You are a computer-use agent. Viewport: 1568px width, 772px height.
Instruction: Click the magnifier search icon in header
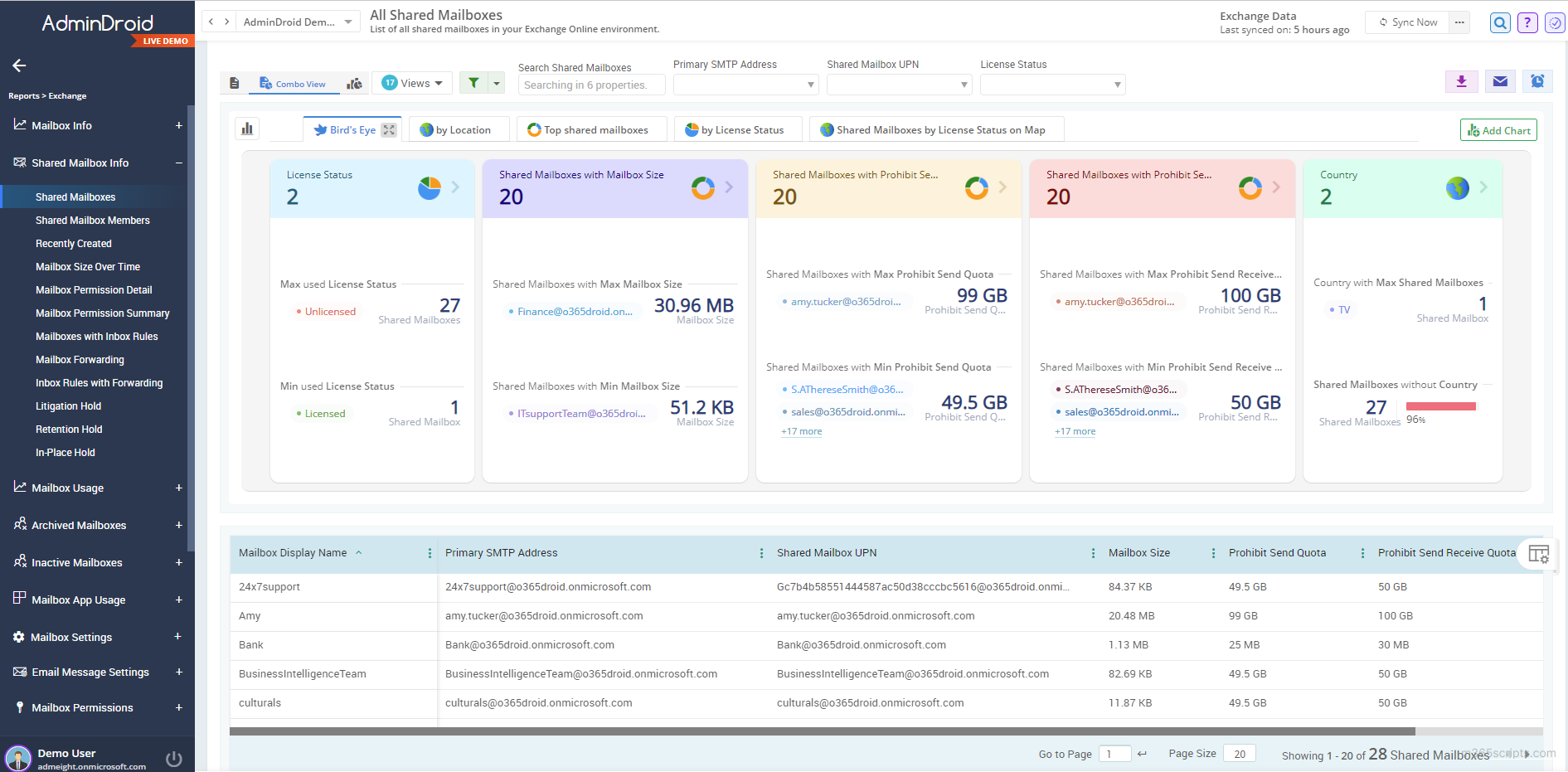pos(1499,23)
